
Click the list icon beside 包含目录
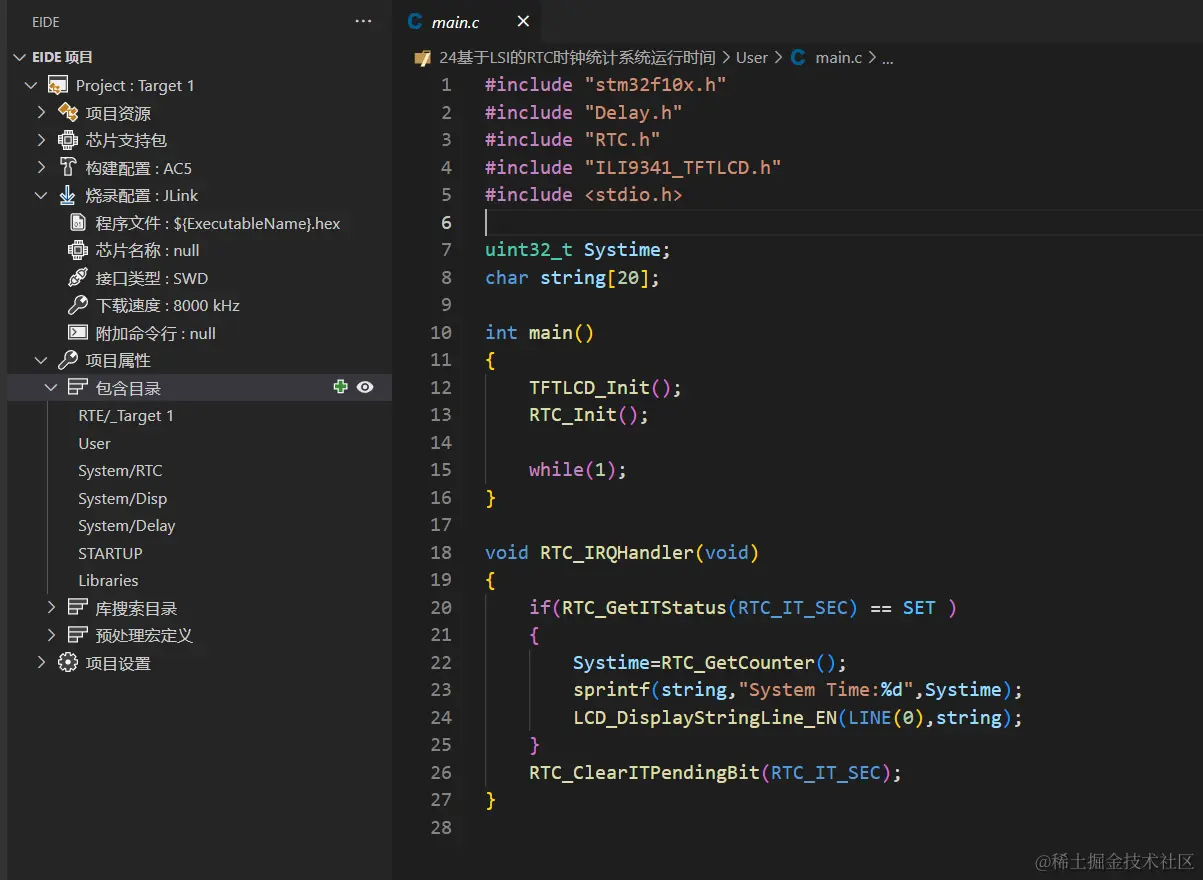[77, 388]
